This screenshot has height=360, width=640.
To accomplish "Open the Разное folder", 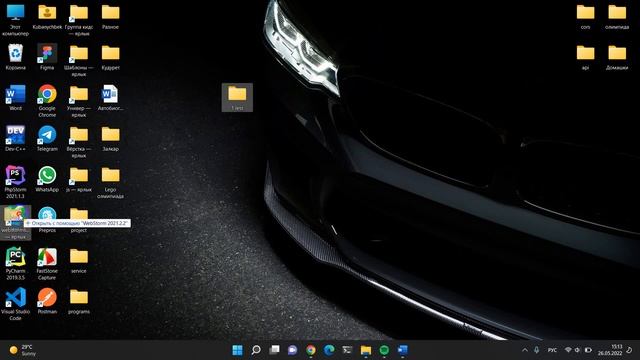I will coord(110,17).
